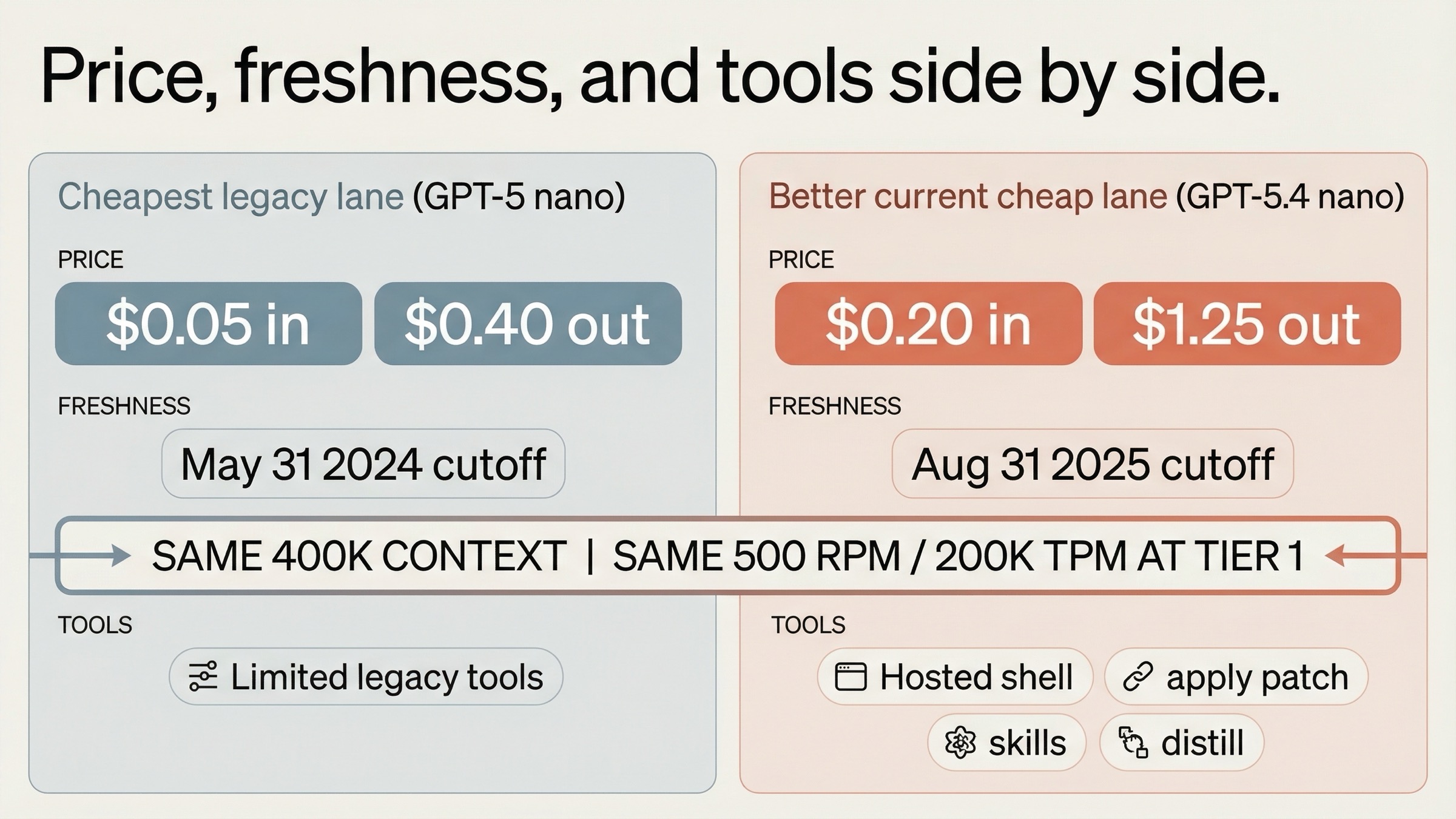The height and width of the screenshot is (819, 1456).
Task: Click the $1.25 out price badge
Action: [1247, 323]
